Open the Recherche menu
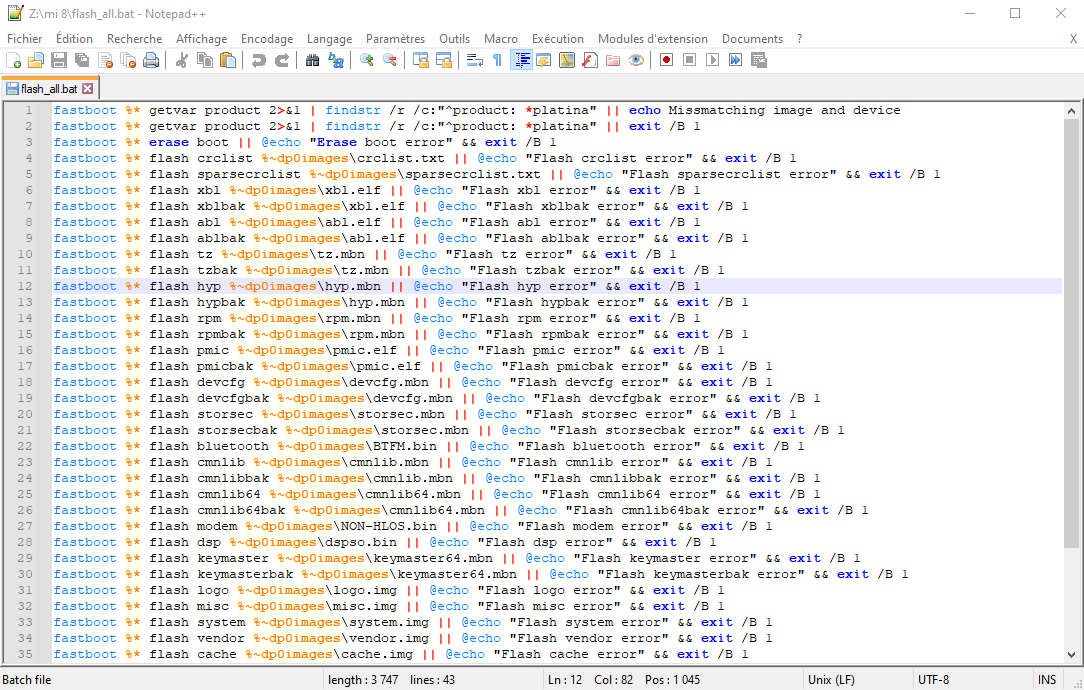1084x690 pixels. click(134, 39)
